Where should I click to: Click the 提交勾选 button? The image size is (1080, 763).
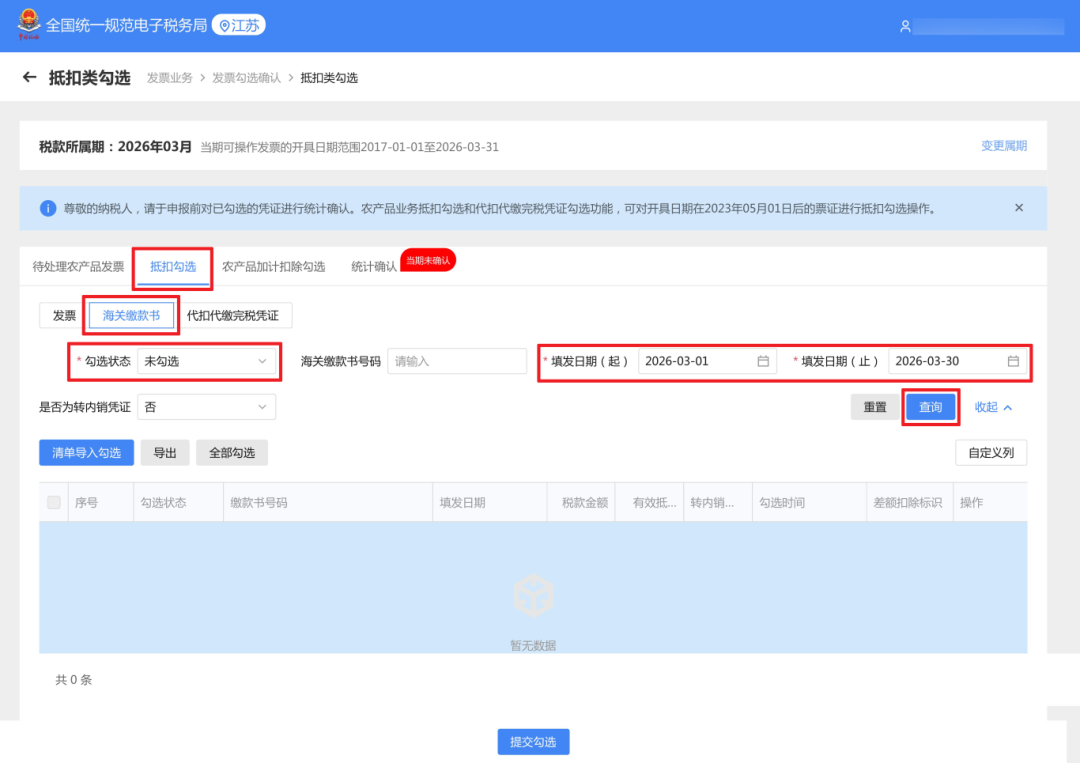[533, 742]
